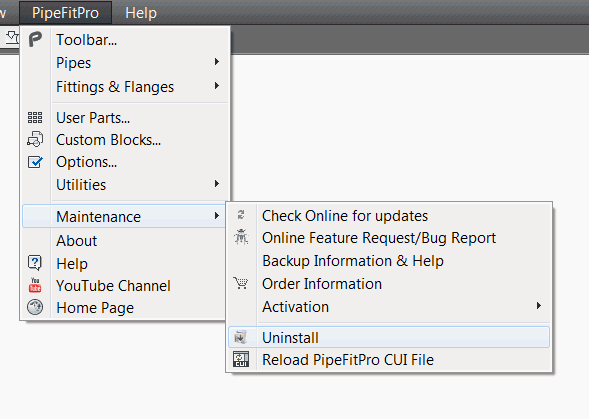Open the Help menu in the menu bar
589x419 pixels.
141,13
